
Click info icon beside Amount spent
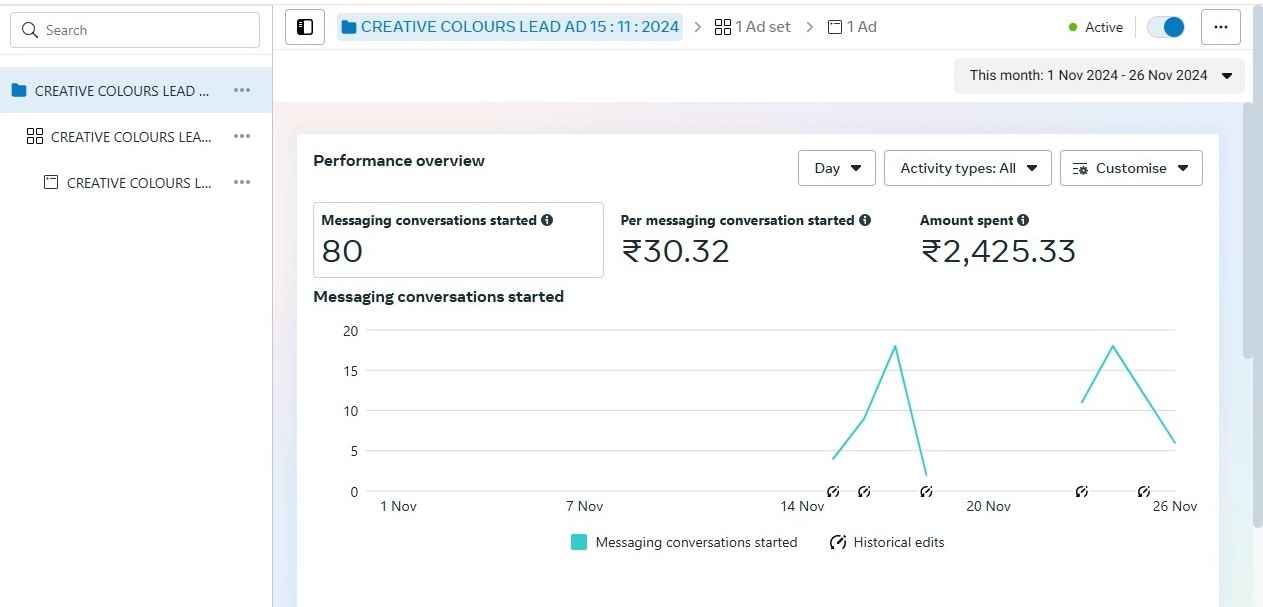pos(1023,220)
